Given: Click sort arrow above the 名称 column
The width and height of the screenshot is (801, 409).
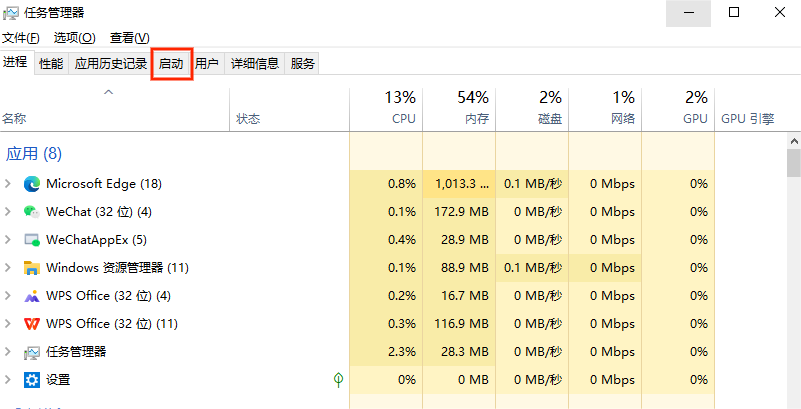Looking at the screenshot, I should point(108,92).
